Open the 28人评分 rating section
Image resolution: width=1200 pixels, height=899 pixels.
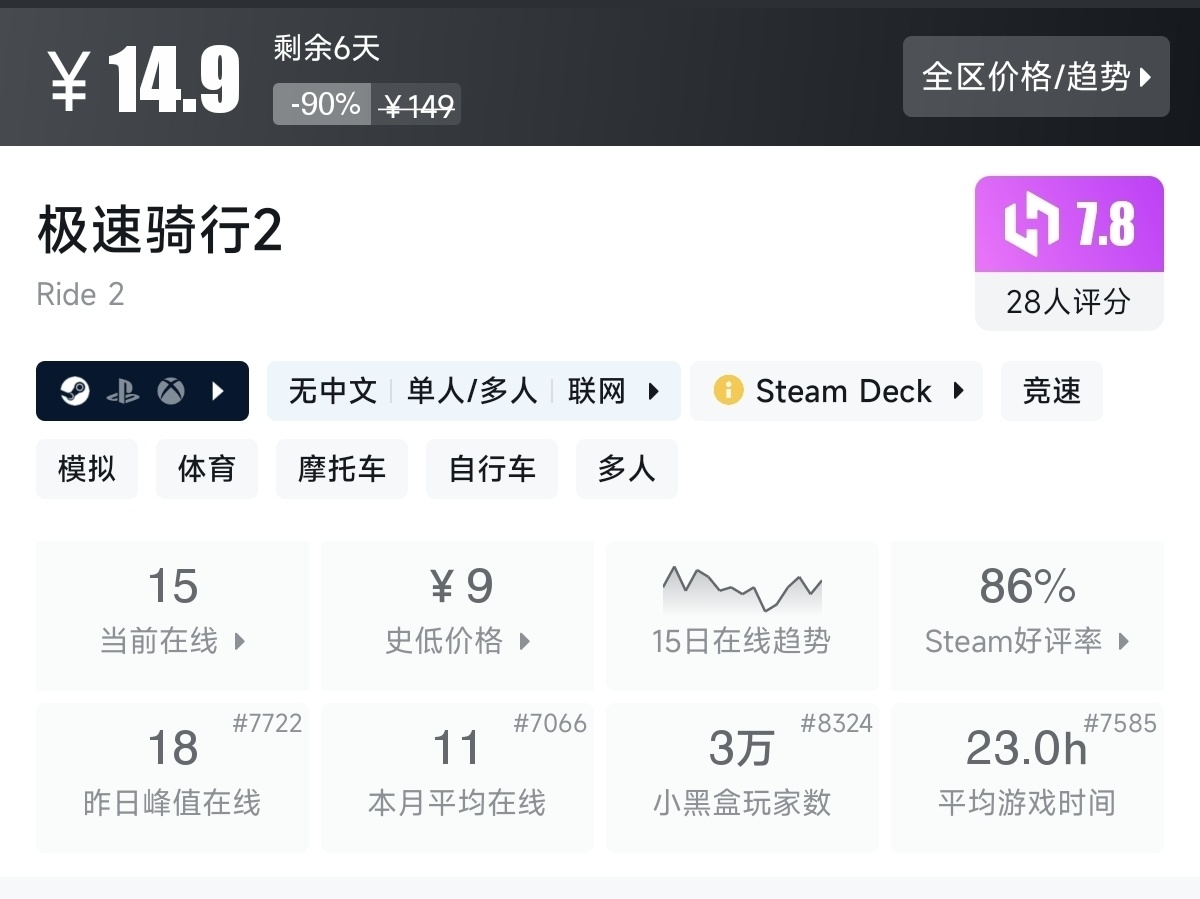click(1068, 301)
